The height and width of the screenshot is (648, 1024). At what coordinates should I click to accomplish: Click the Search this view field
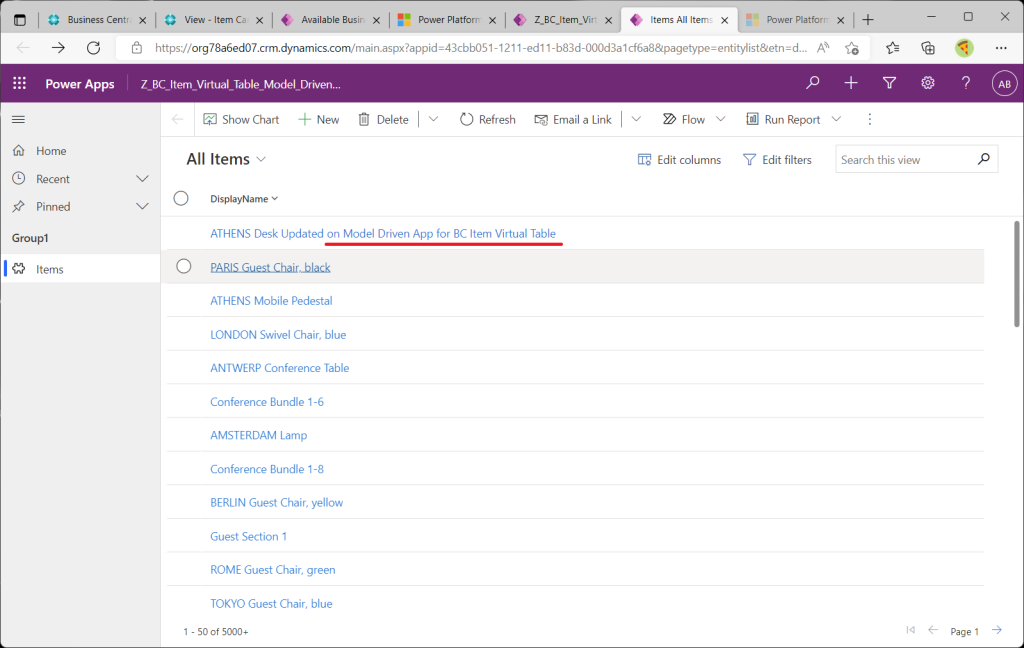pos(903,160)
